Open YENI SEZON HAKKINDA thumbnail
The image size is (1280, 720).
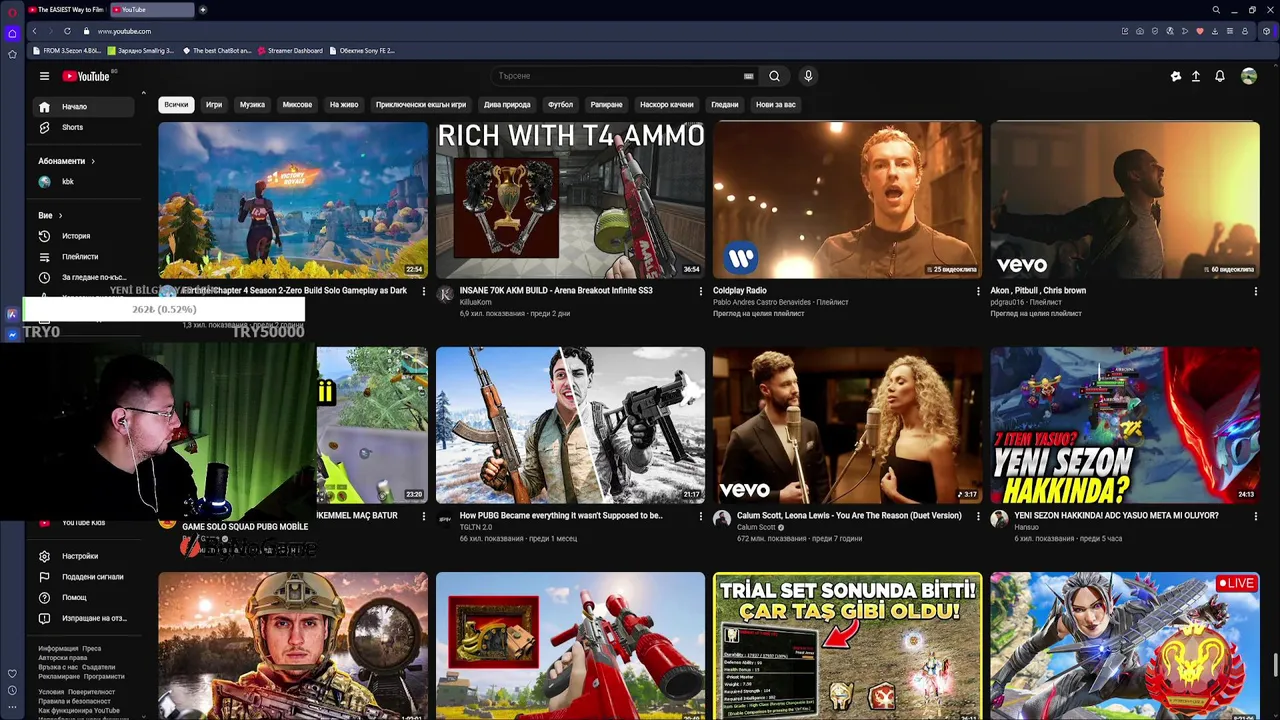tap(1125, 425)
